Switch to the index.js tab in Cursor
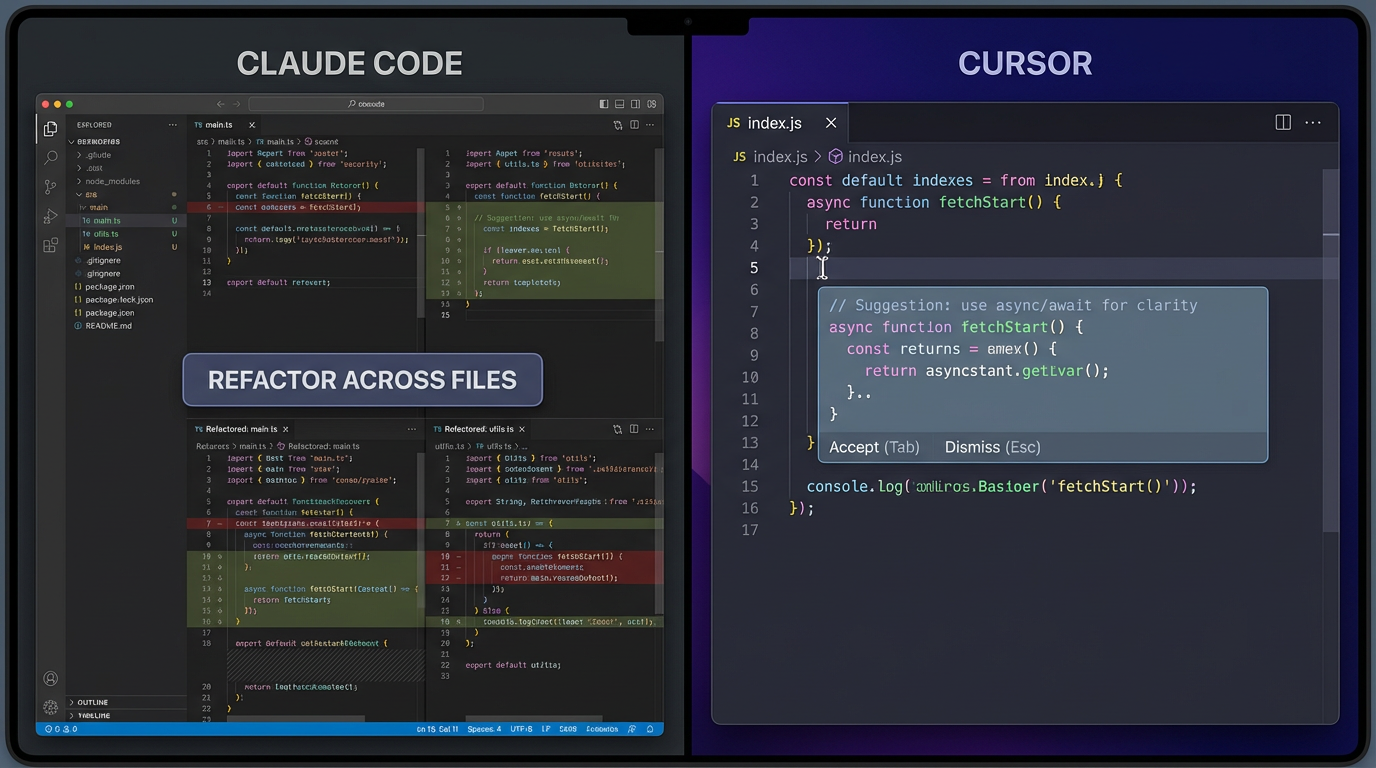Viewport: 1376px width, 768px height. click(x=775, y=122)
